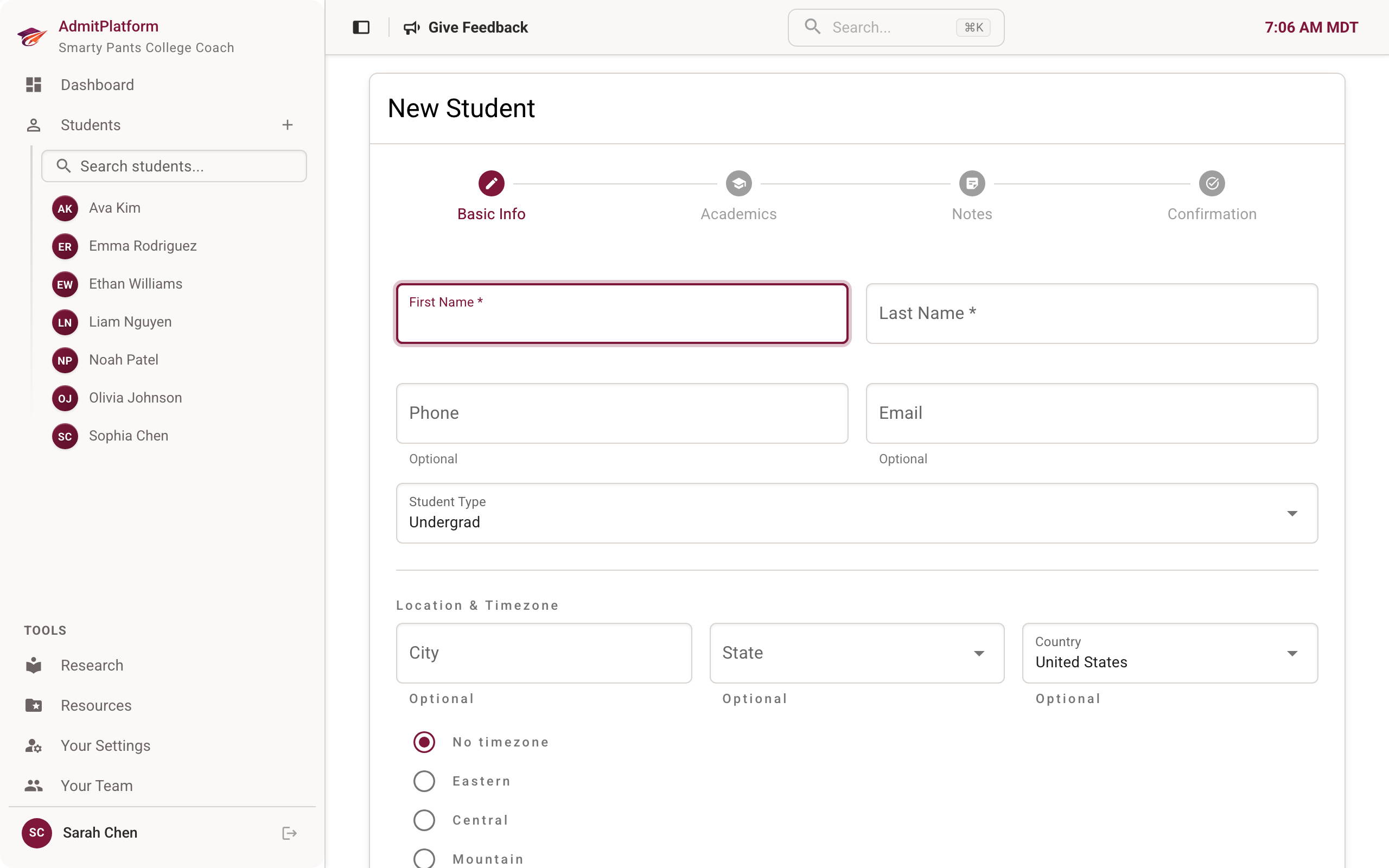Select the No timezone radio button
The height and width of the screenshot is (868, 1389).
[x=424, y=742]
